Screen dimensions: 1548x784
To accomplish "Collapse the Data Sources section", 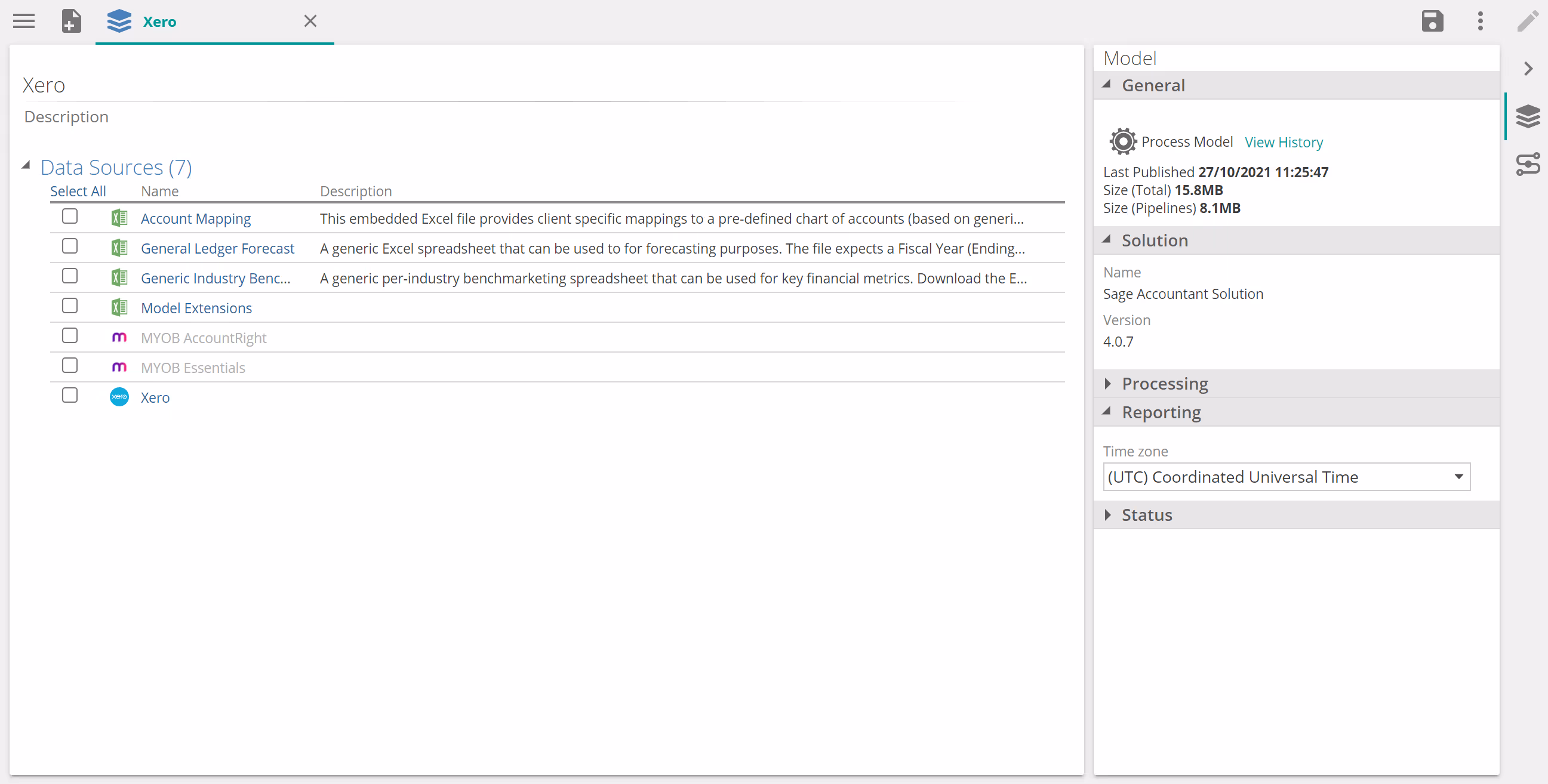I will (x=26, y=166).
